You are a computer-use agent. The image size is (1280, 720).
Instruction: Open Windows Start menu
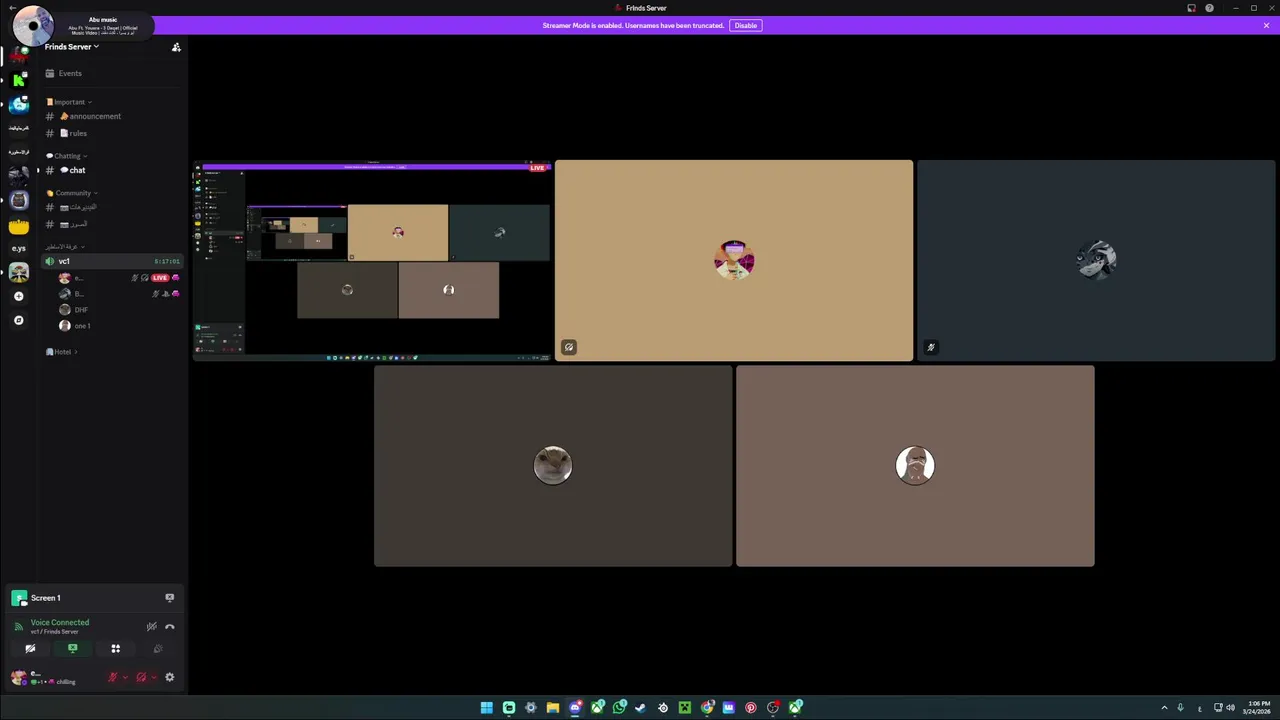pyautogui.click(x=486, y=708)
